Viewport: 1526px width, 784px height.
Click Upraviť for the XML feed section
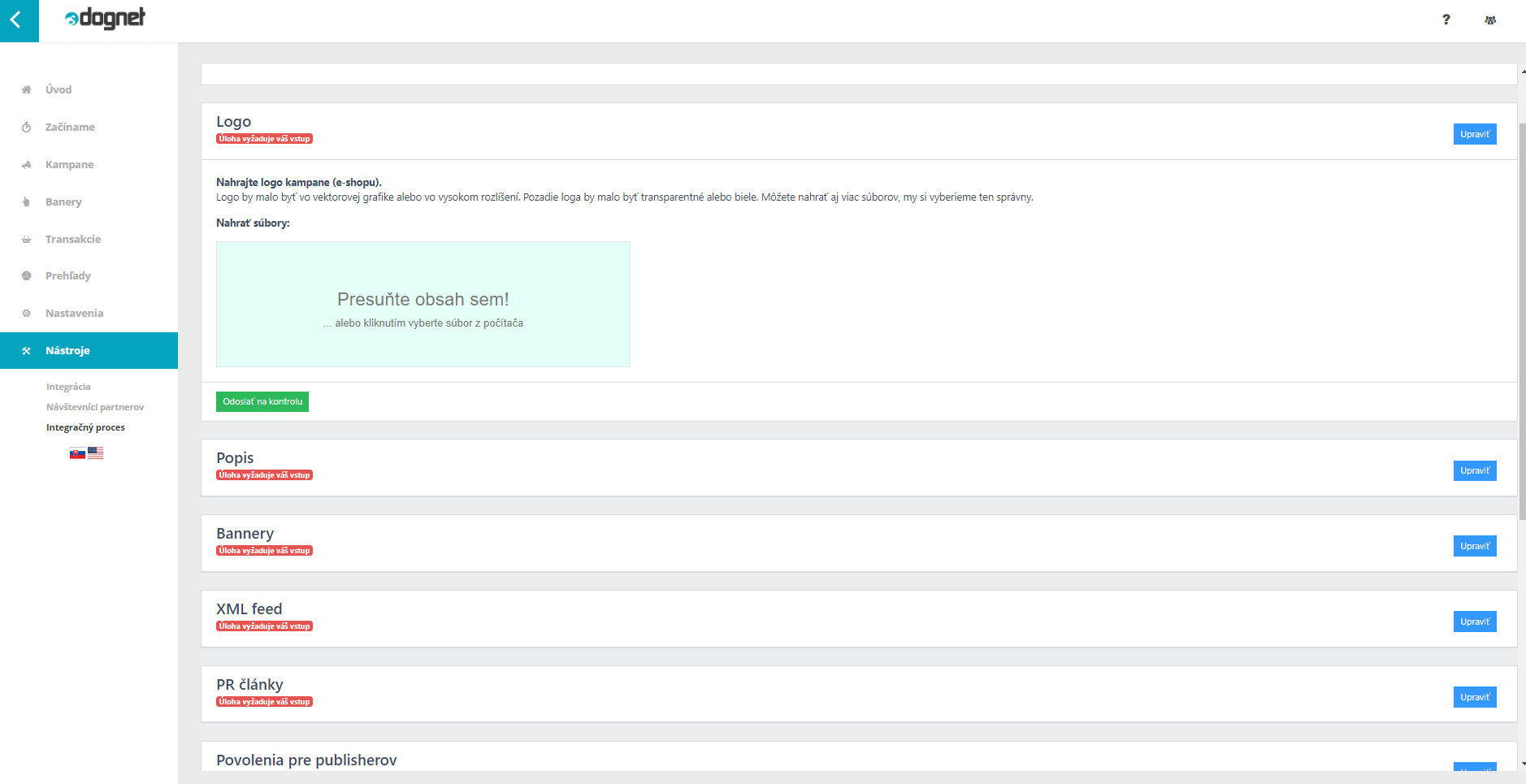(x=1474, y=622)
